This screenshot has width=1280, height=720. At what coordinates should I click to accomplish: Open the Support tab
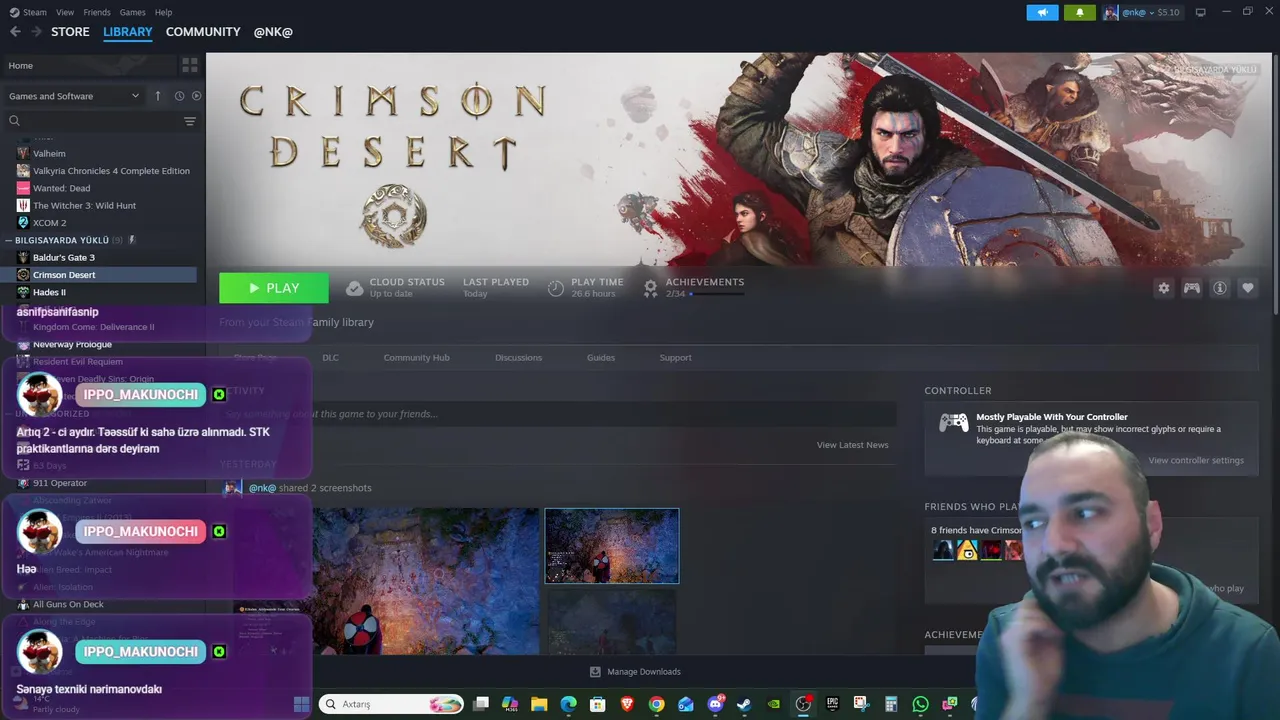point(675,357)
